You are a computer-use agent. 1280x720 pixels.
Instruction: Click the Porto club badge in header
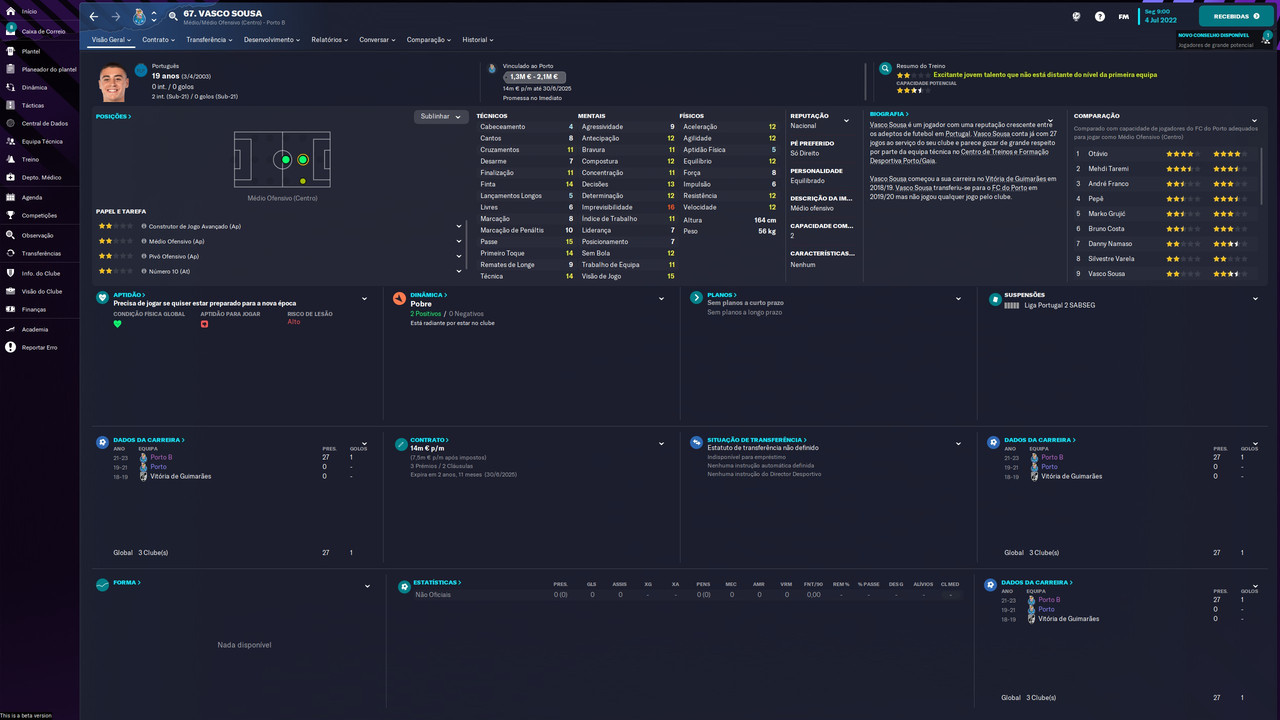point(139,17)
